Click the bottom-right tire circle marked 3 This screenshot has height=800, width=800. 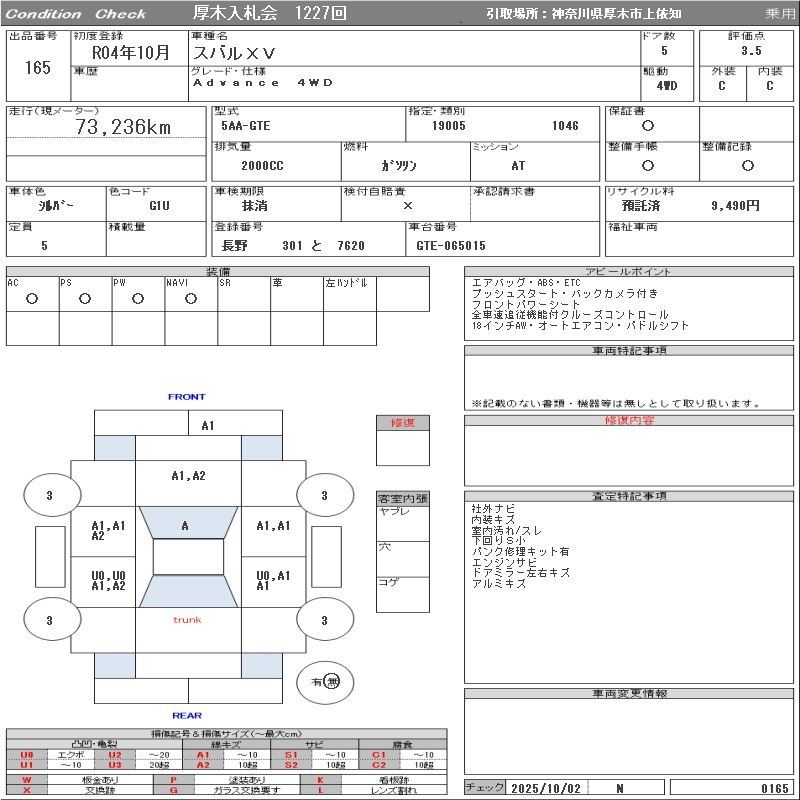323,621
